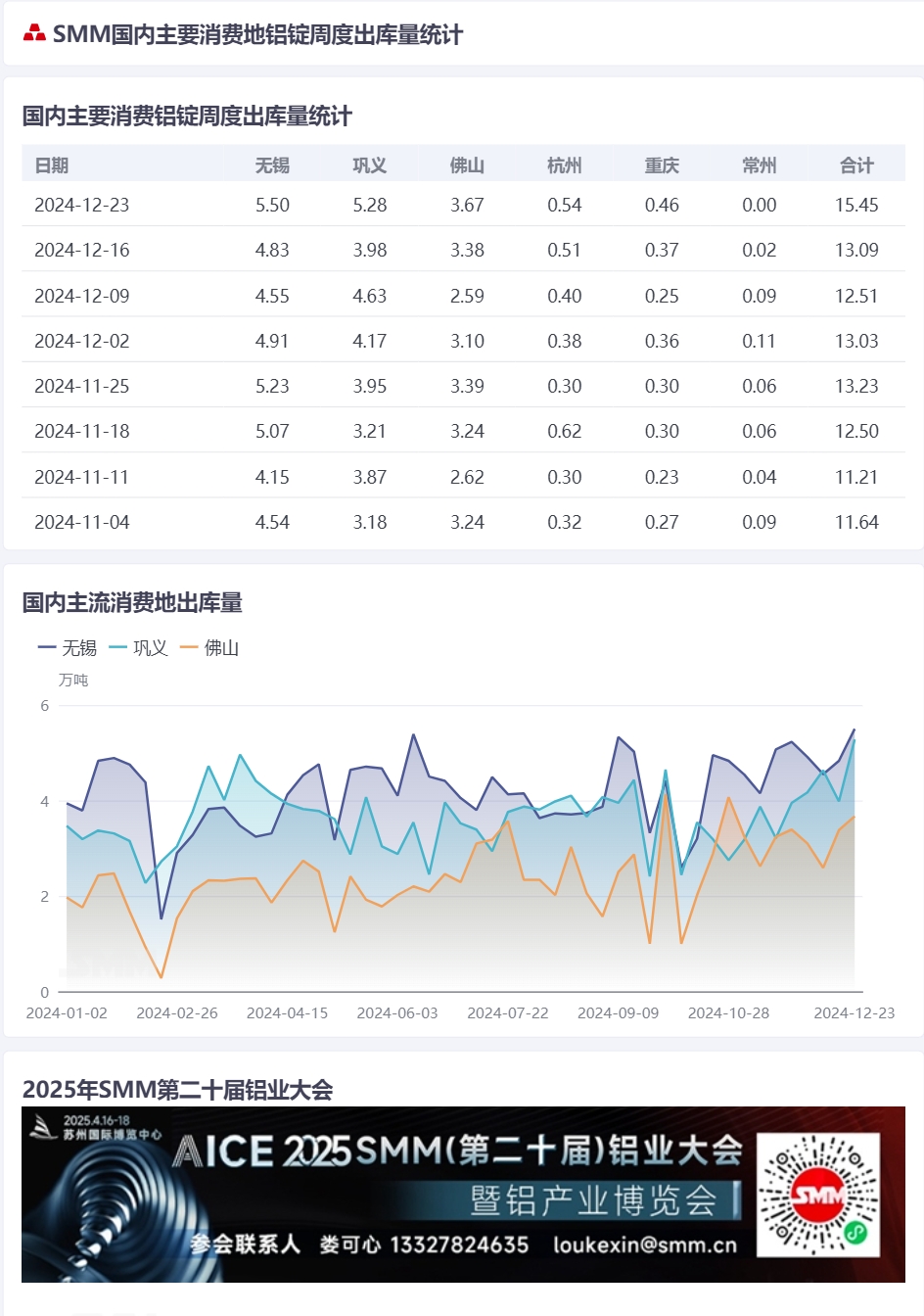Click the 2024-09-09 x-axis label
Viewport: 924px width, 1316px height.
click(x=618, y=1012)
